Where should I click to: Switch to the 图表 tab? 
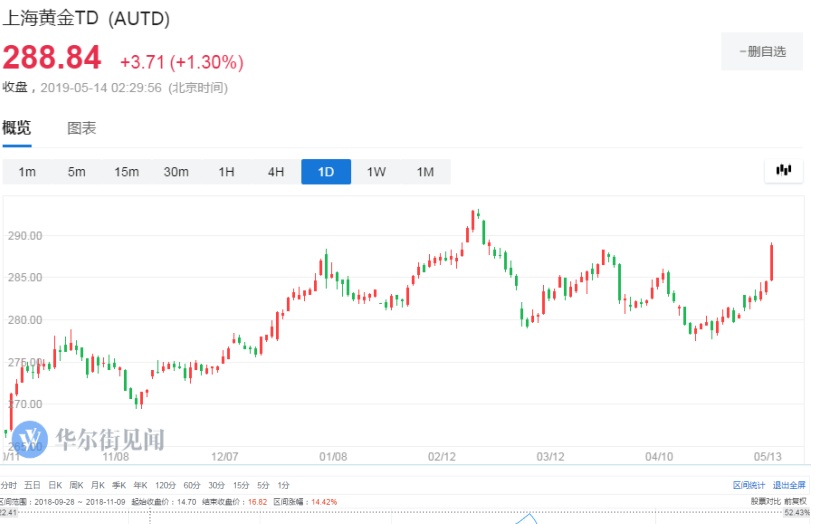pyautogui.click(x=82, y=128)
